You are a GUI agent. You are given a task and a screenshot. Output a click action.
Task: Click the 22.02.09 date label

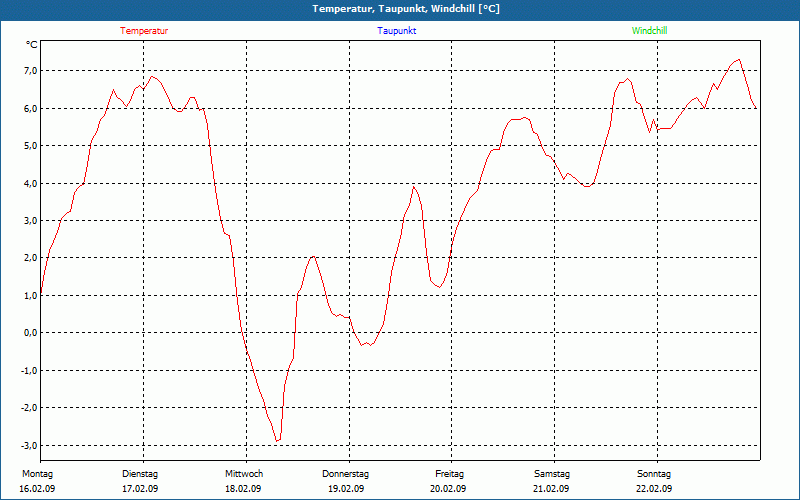654,489
